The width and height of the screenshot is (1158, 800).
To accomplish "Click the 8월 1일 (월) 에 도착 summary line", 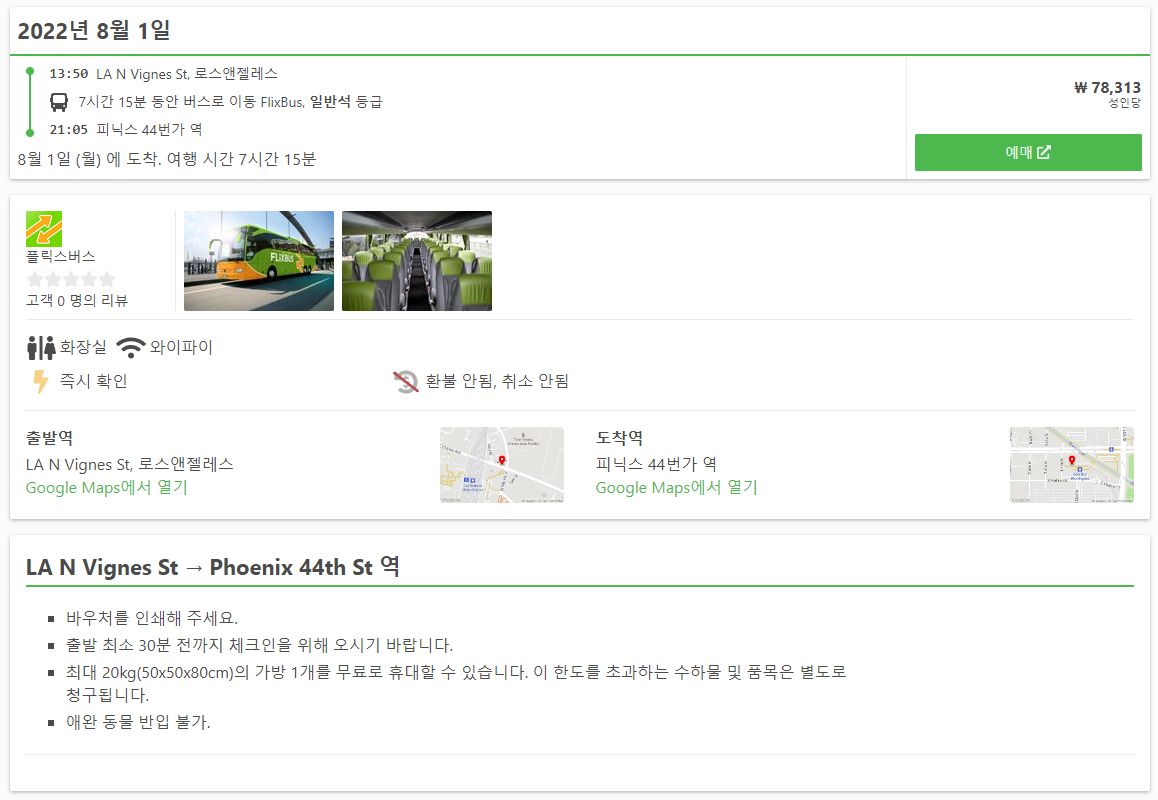I will 167,159.
